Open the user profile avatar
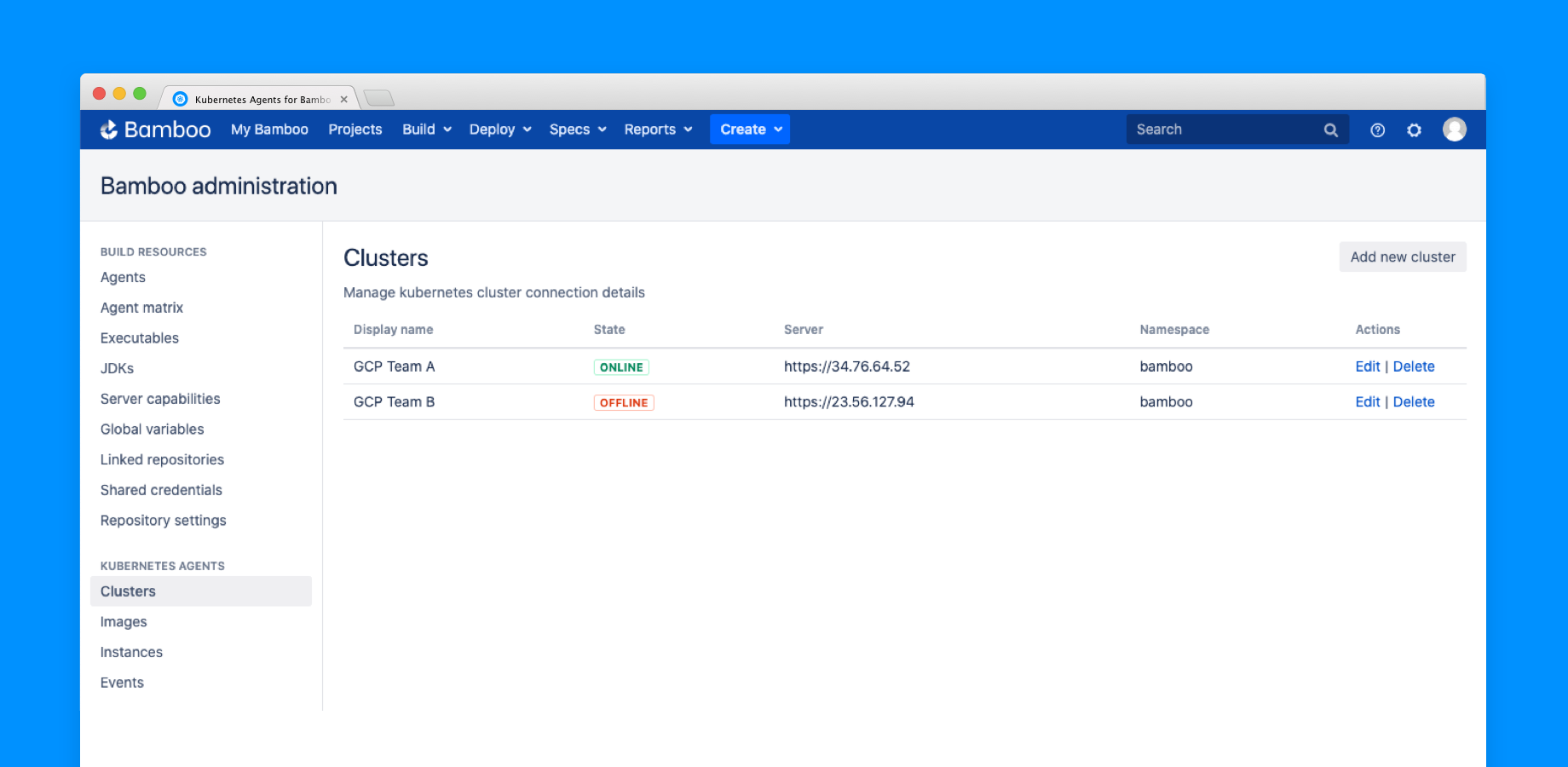The width and height of the screenshot is (1568, 767). pos(1454,130)
